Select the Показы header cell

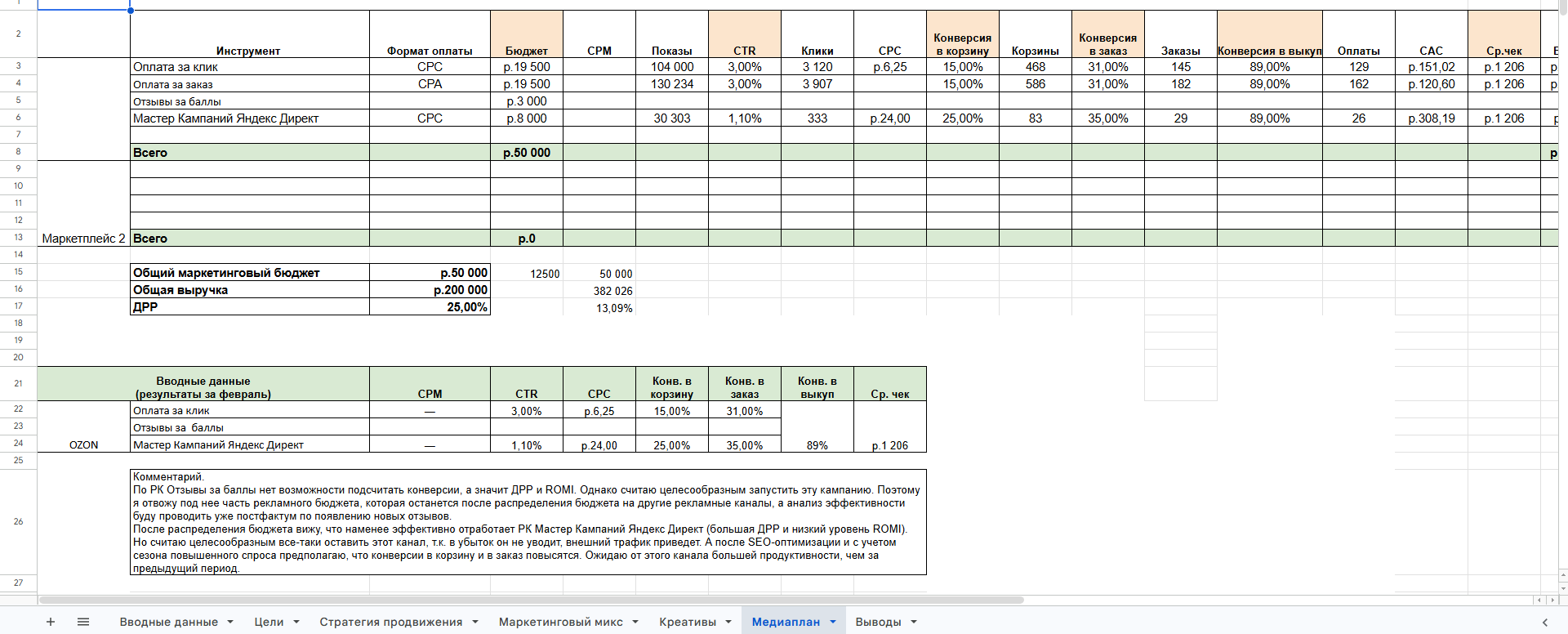pyautogui.click(x=672, y=34)
